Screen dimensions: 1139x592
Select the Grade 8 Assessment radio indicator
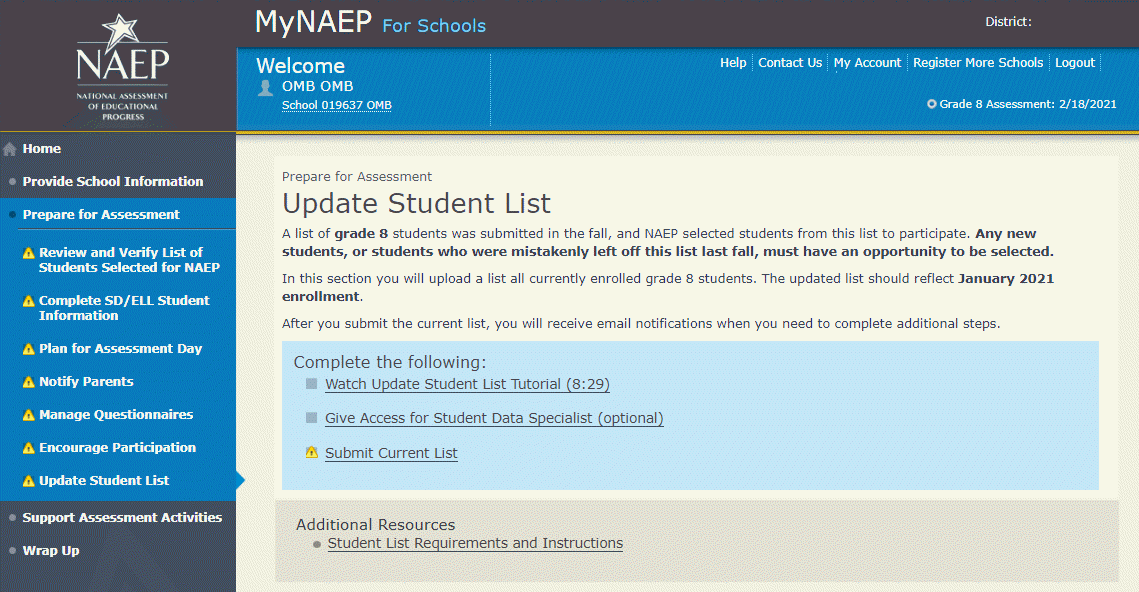point(932,104)
